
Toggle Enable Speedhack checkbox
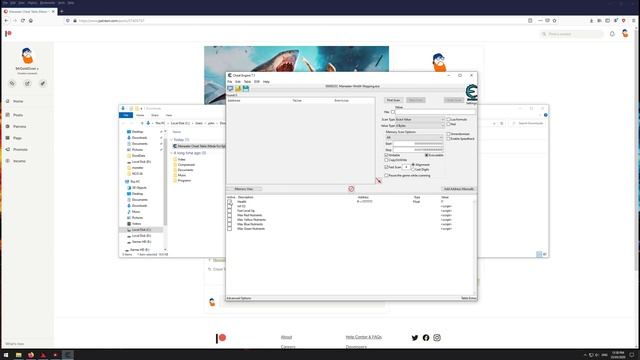pyautogui.click(x=448, y=139)
